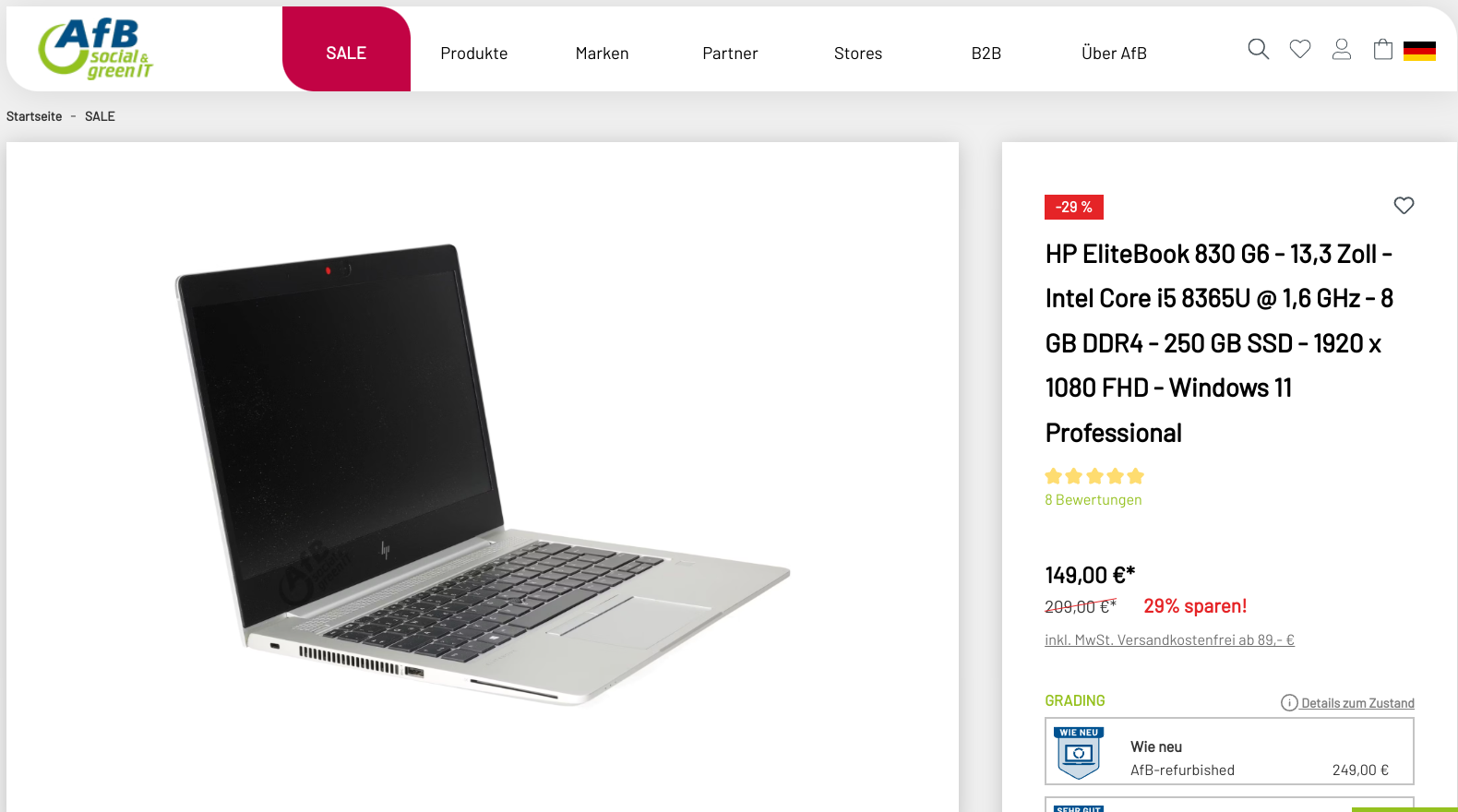Image resolution: width=1458 pixels, height=812 pixels.
Task: Expand the Über AfB menu
Action: [x=1114, y=54]
